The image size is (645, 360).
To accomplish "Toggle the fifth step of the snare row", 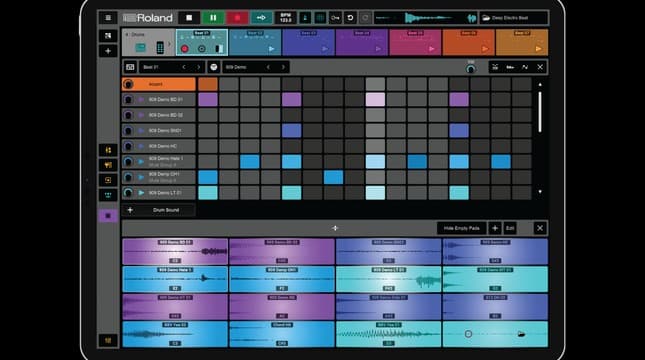I will tap(291, 130).
